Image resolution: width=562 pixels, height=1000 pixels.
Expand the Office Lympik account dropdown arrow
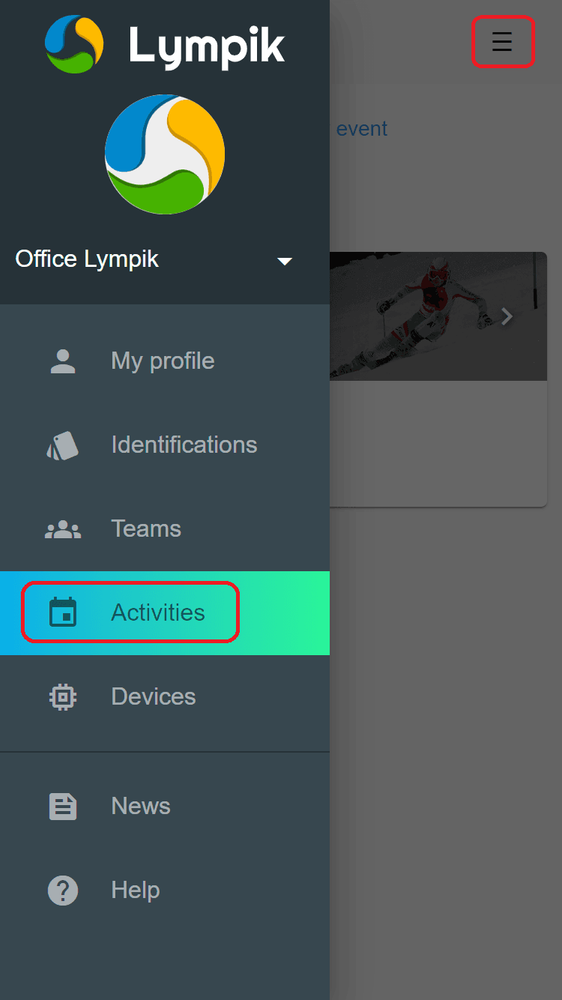pos(285,261)
